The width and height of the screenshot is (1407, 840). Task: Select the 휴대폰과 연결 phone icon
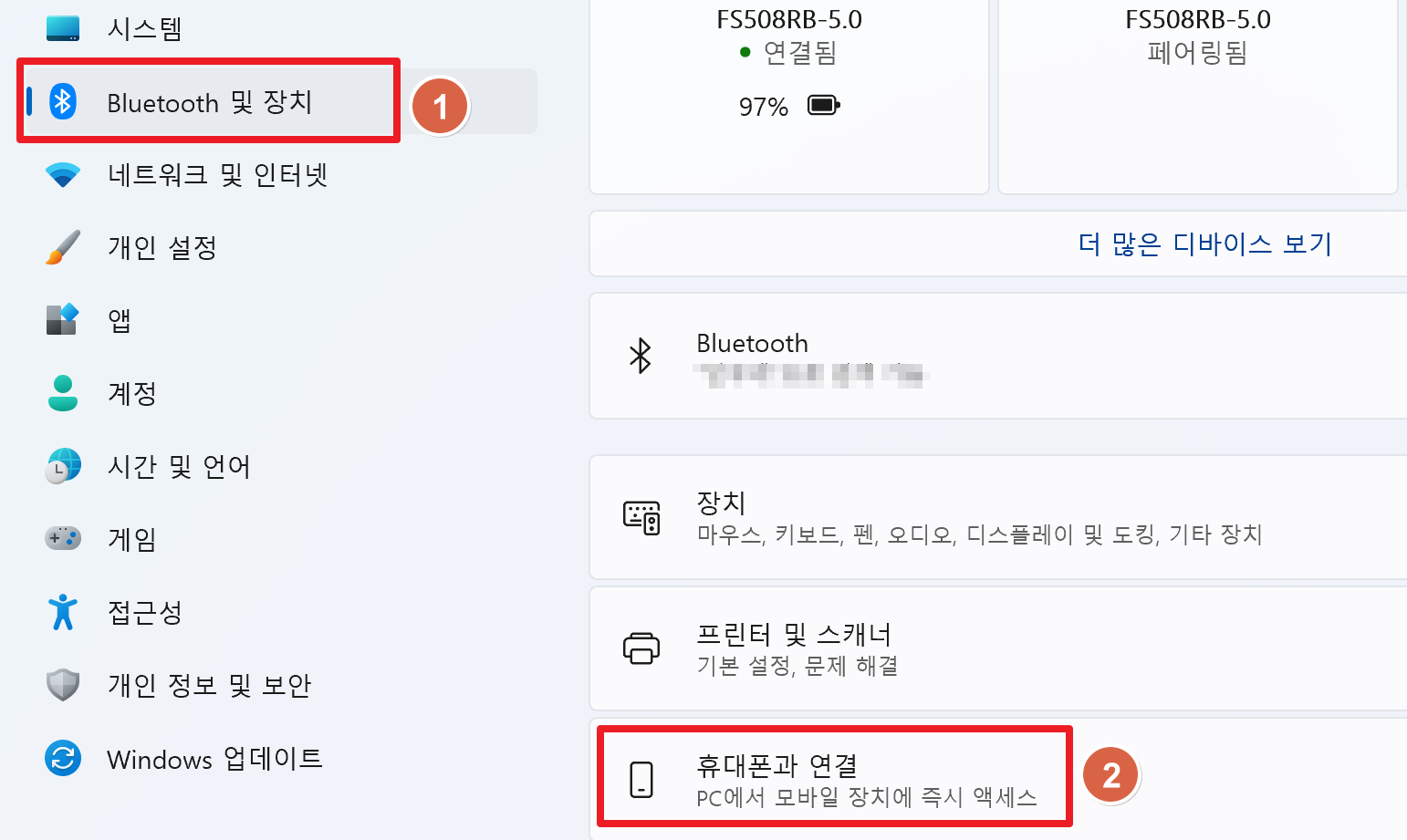click(642, 781)
